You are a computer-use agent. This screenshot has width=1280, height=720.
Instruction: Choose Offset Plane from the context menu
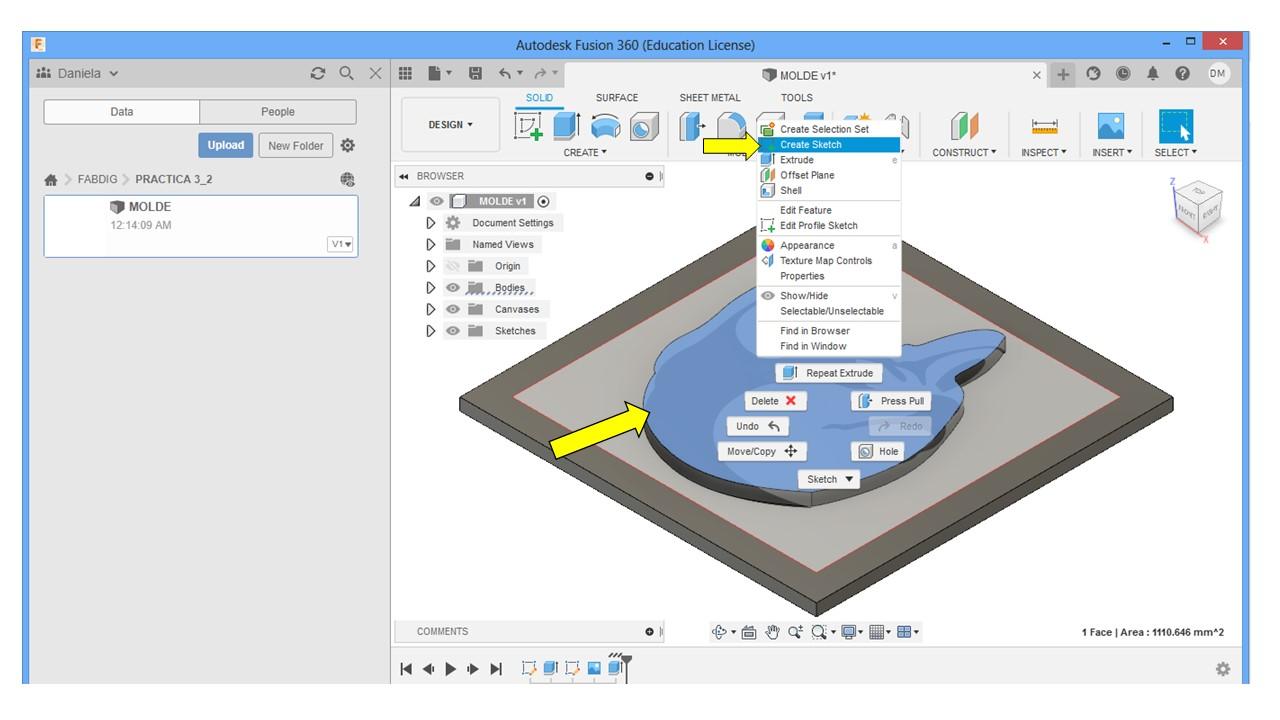[x=828, y=175]
